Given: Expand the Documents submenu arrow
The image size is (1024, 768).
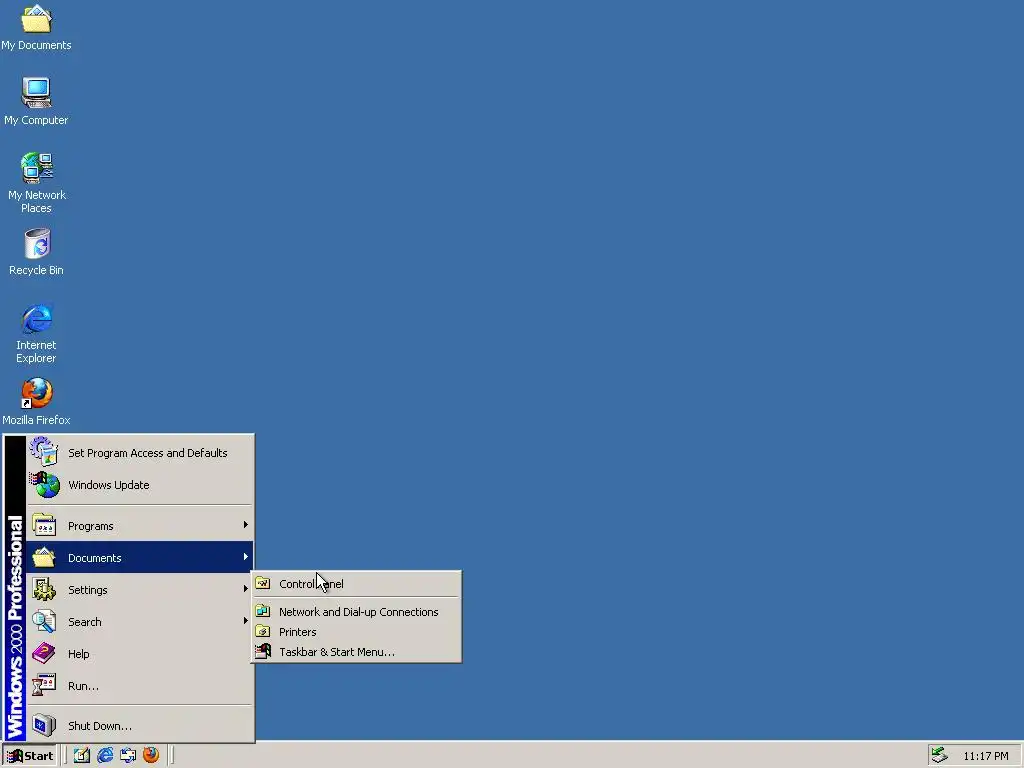Looking at the screenshot, I should tap(246, 557).
